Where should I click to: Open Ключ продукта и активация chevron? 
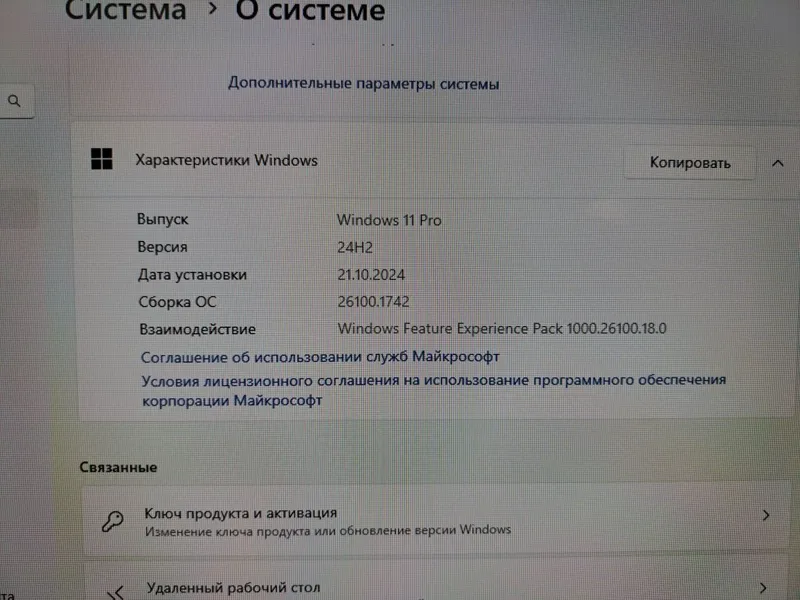(x=766, y=515)
